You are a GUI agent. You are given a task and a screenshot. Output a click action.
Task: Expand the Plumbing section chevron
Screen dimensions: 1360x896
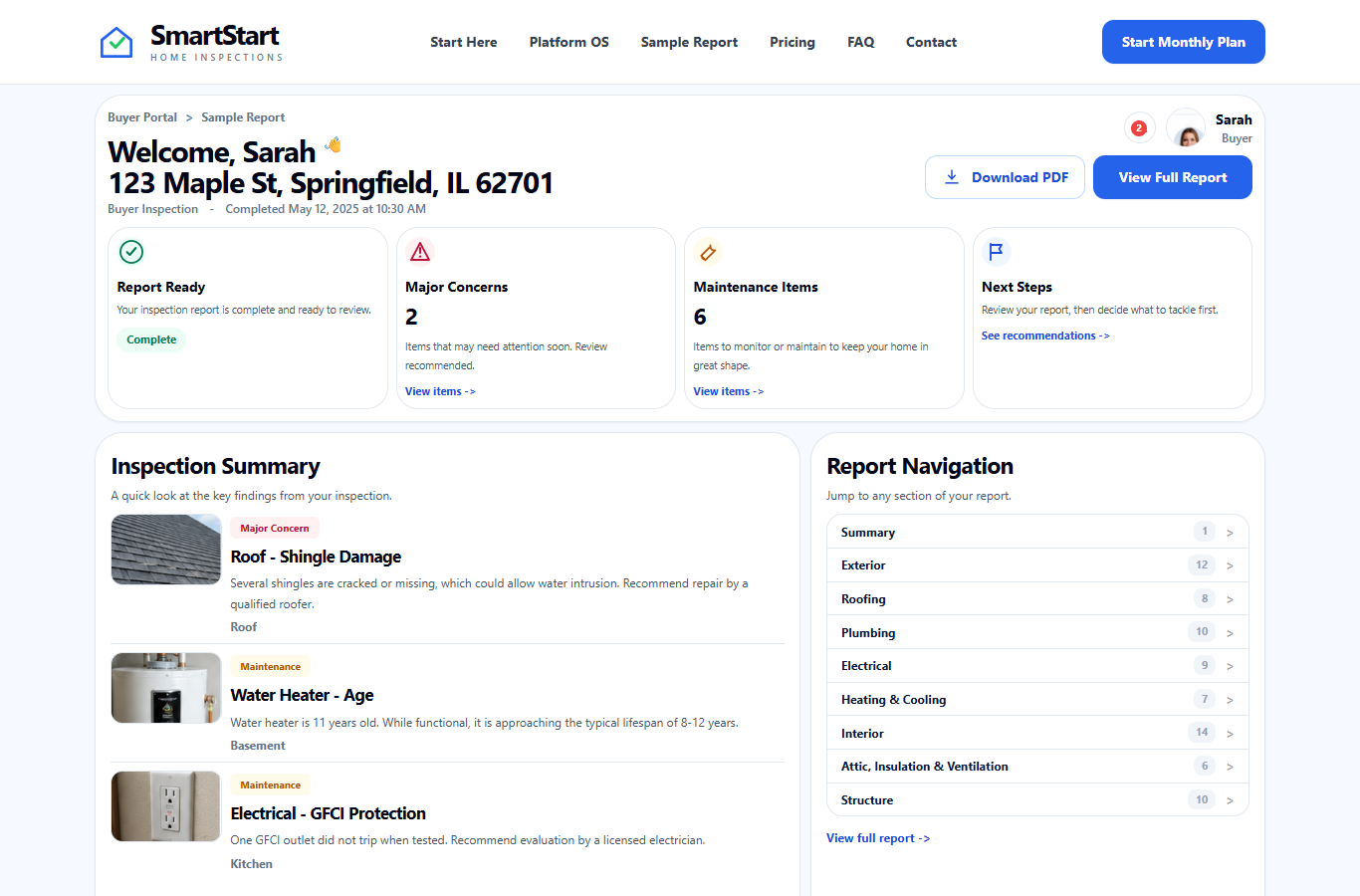1230,633
